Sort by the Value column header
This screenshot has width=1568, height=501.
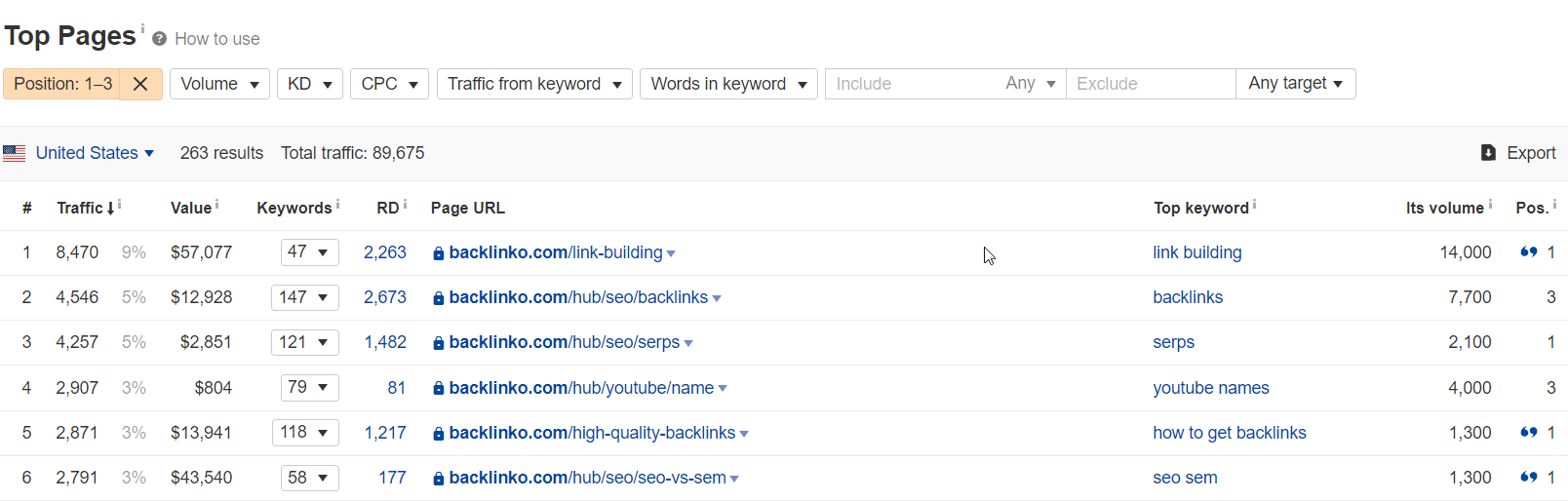click(x=191, y=208)
